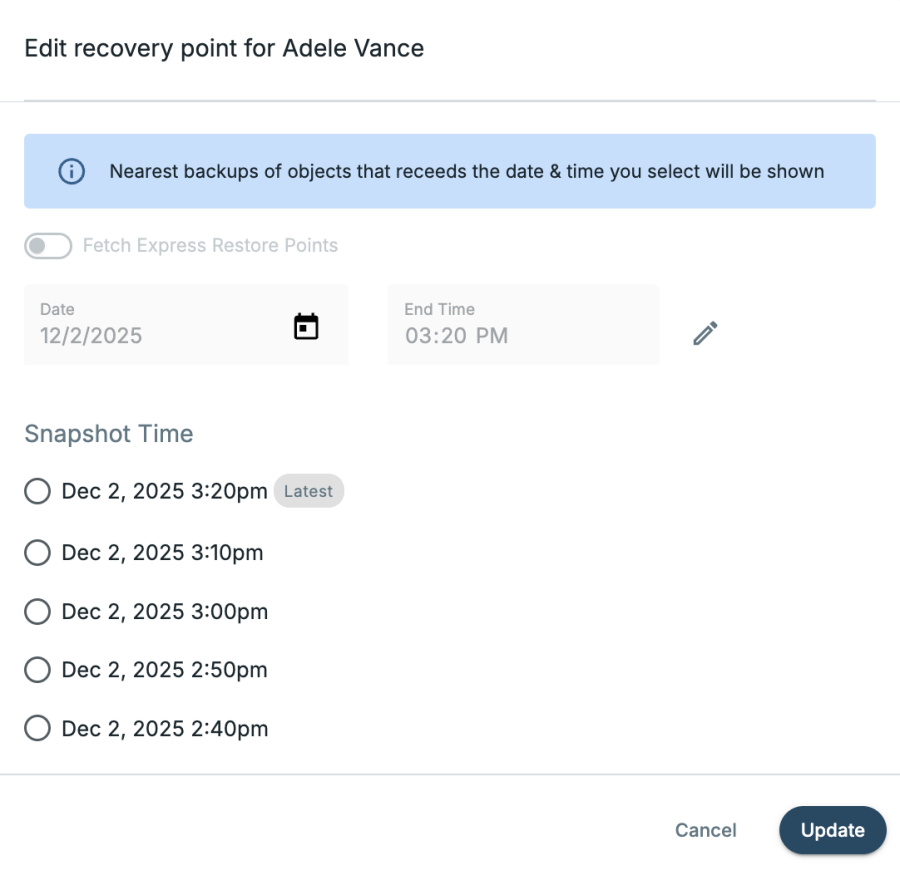This screenshot has width=900, height=875.
Task: Select the Dec 2, 2025 3:20pm radio button
Action: pyautogui.click(x=37, y=492)
